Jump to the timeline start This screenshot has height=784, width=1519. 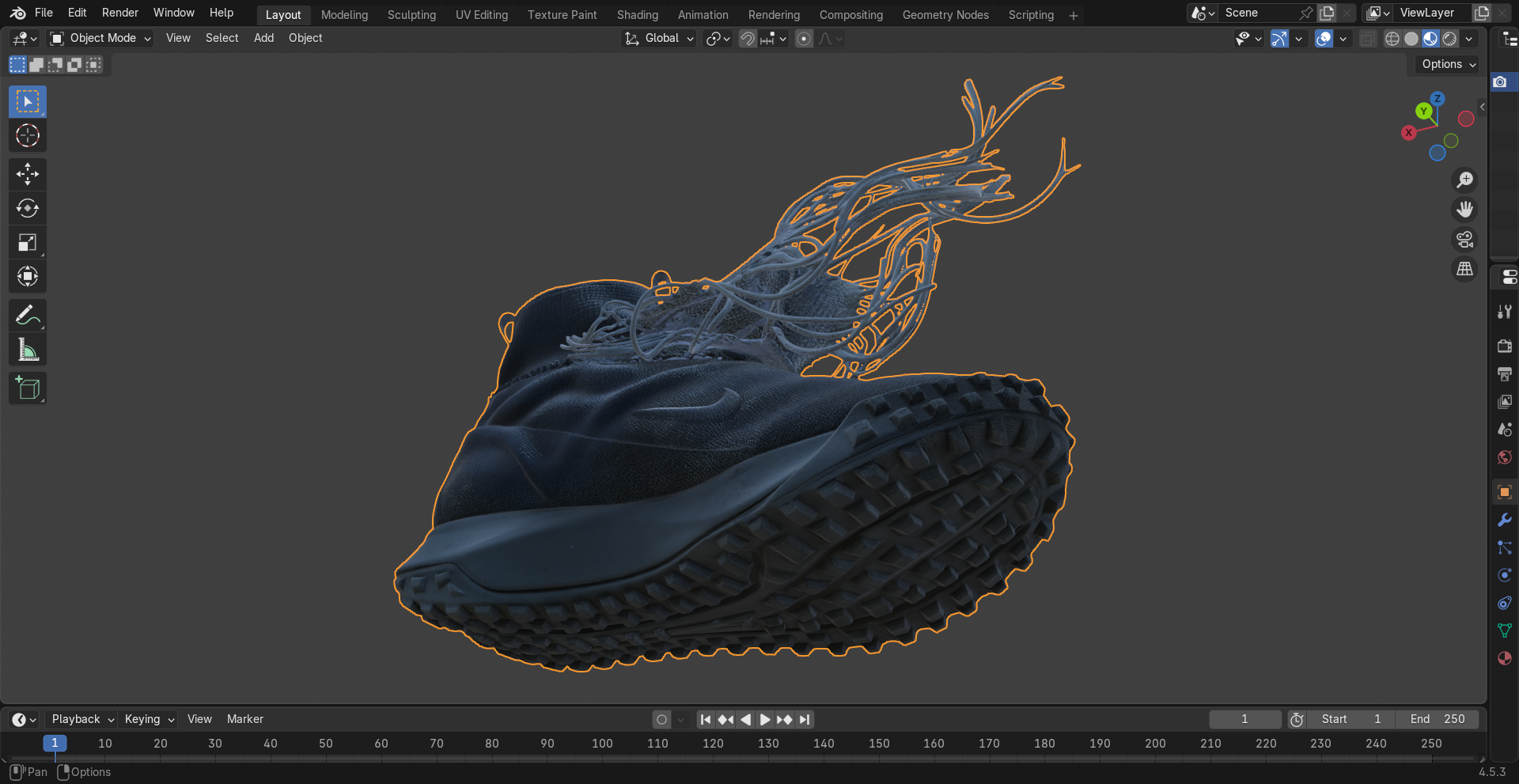click(706, 719)
